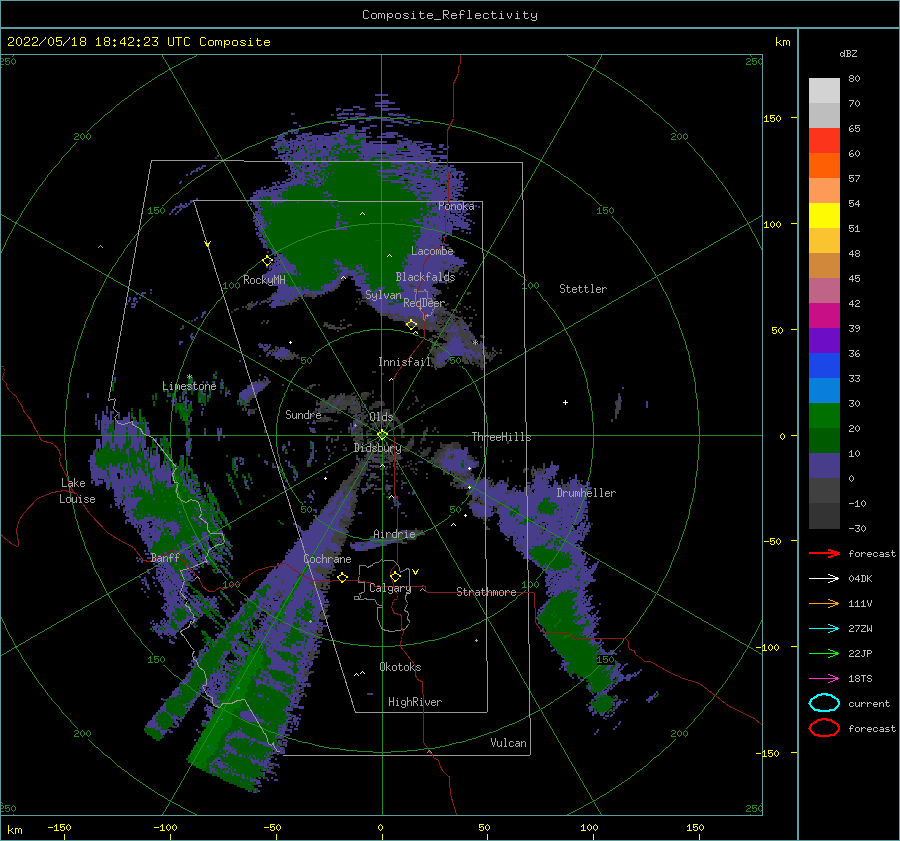Click the Airdrie town label
Image resolution: width=900 pixels, height=841 pixels.
(x=394, y=534)
